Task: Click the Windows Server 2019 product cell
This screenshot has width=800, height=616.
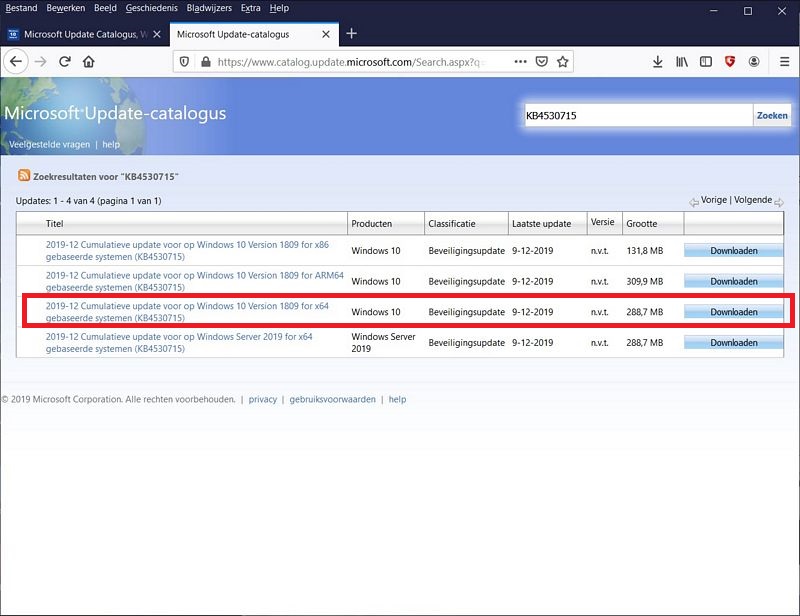Action: [383, 342]
